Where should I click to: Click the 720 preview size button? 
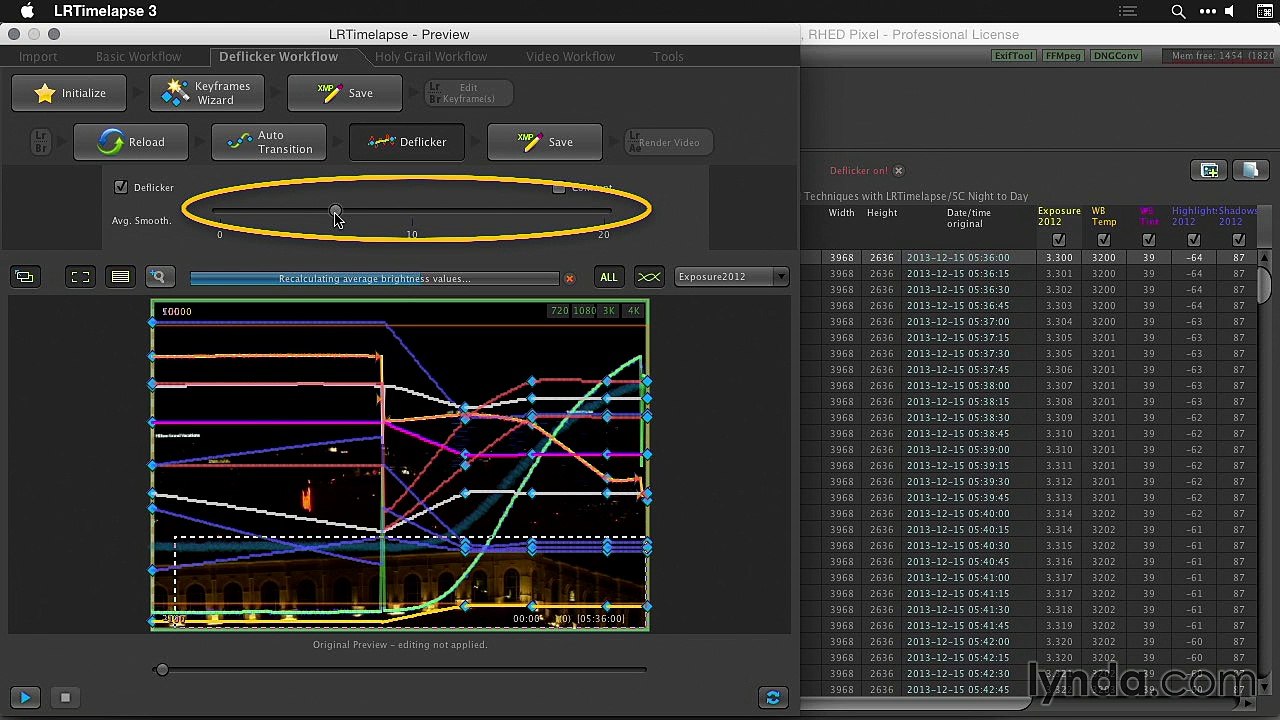coord(559,311)
